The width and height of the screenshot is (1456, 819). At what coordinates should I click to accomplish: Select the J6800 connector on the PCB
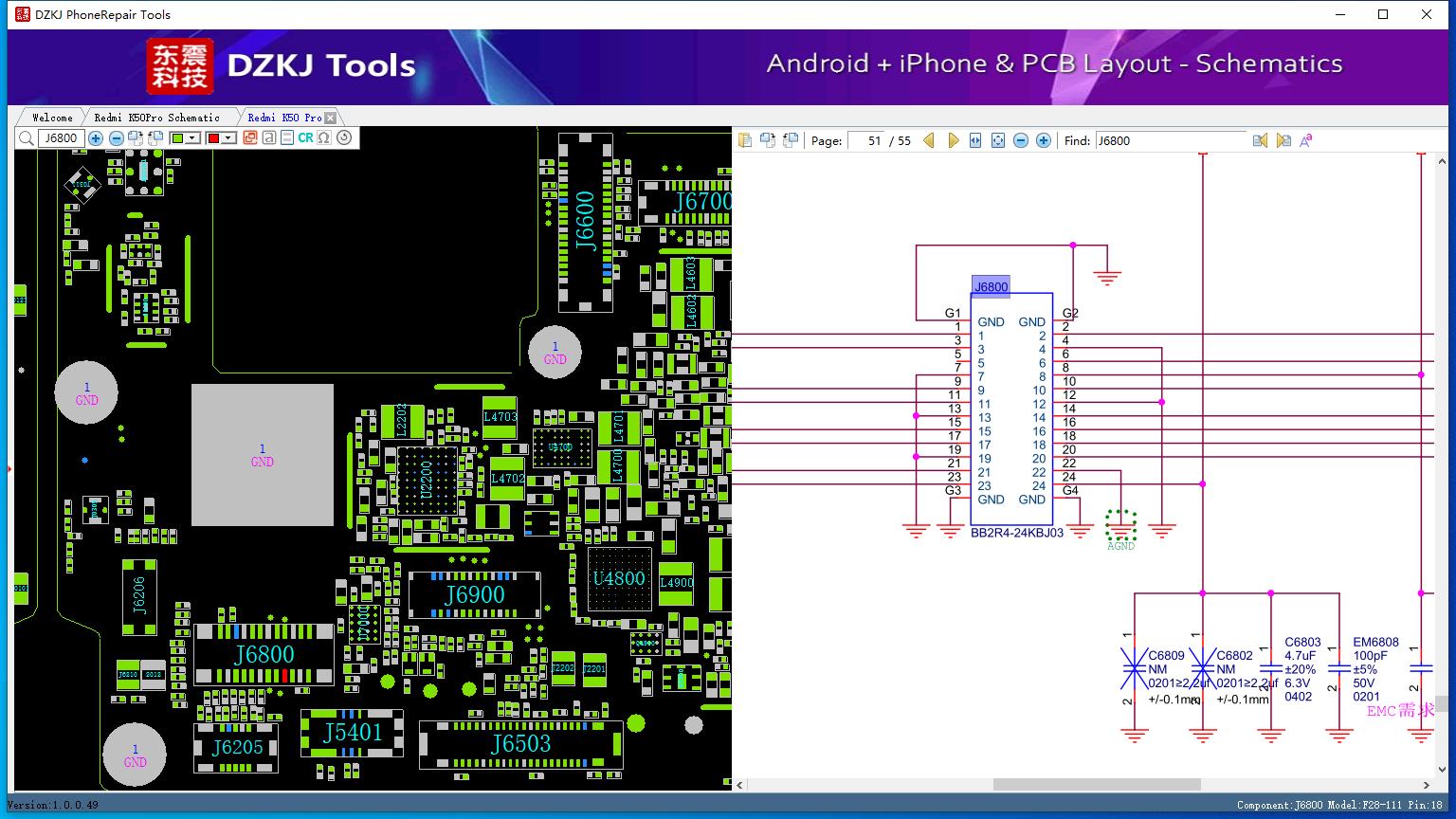(x=264, y=654)
